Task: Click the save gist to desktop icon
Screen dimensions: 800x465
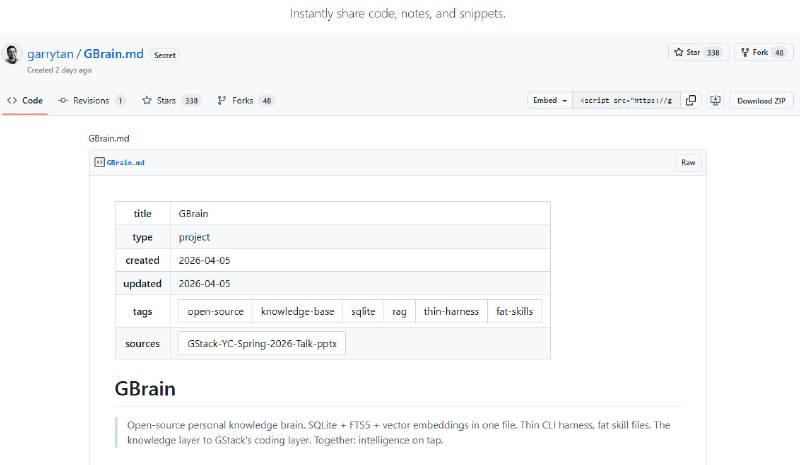Action: 715,100
